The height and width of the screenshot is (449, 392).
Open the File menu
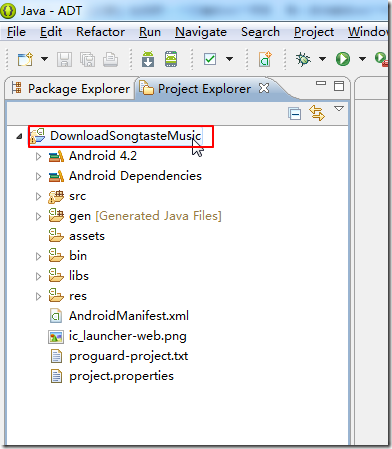[x=16, y=32]
